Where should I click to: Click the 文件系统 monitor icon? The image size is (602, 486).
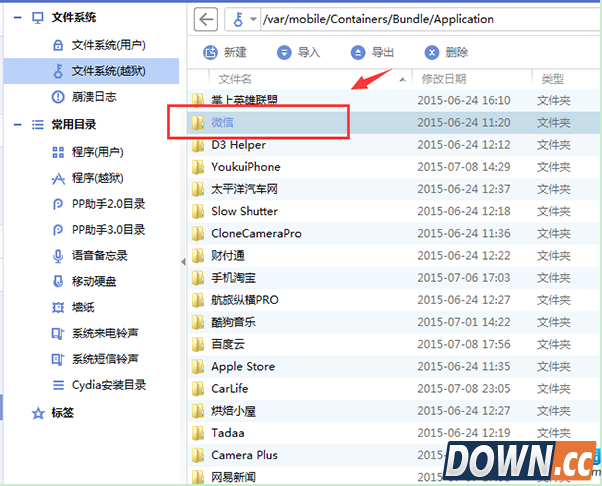coord(38,18)
